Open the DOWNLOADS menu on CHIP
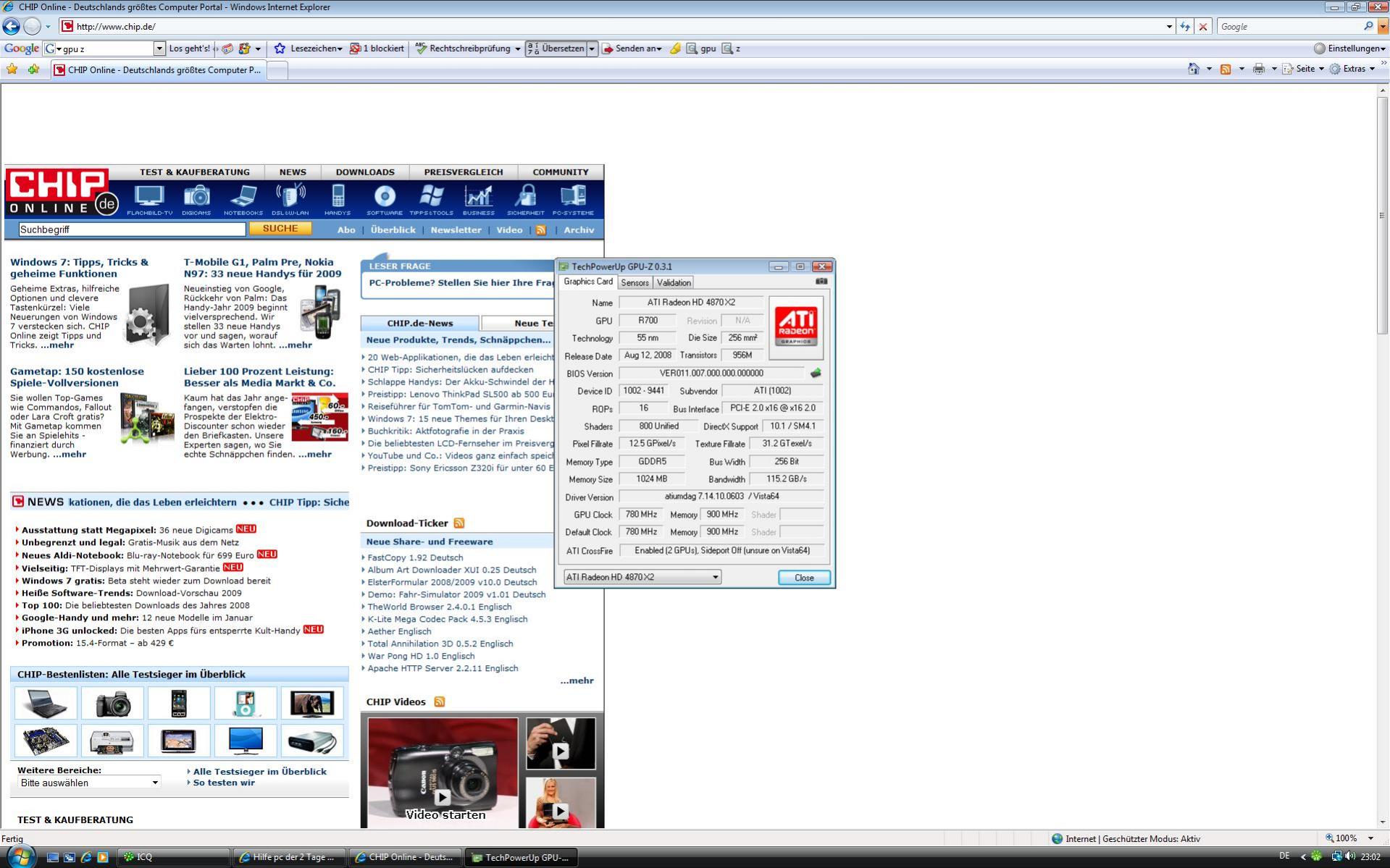Image resolution: width=1390 pixels, height=868 pixels. [x=365, y=172]
